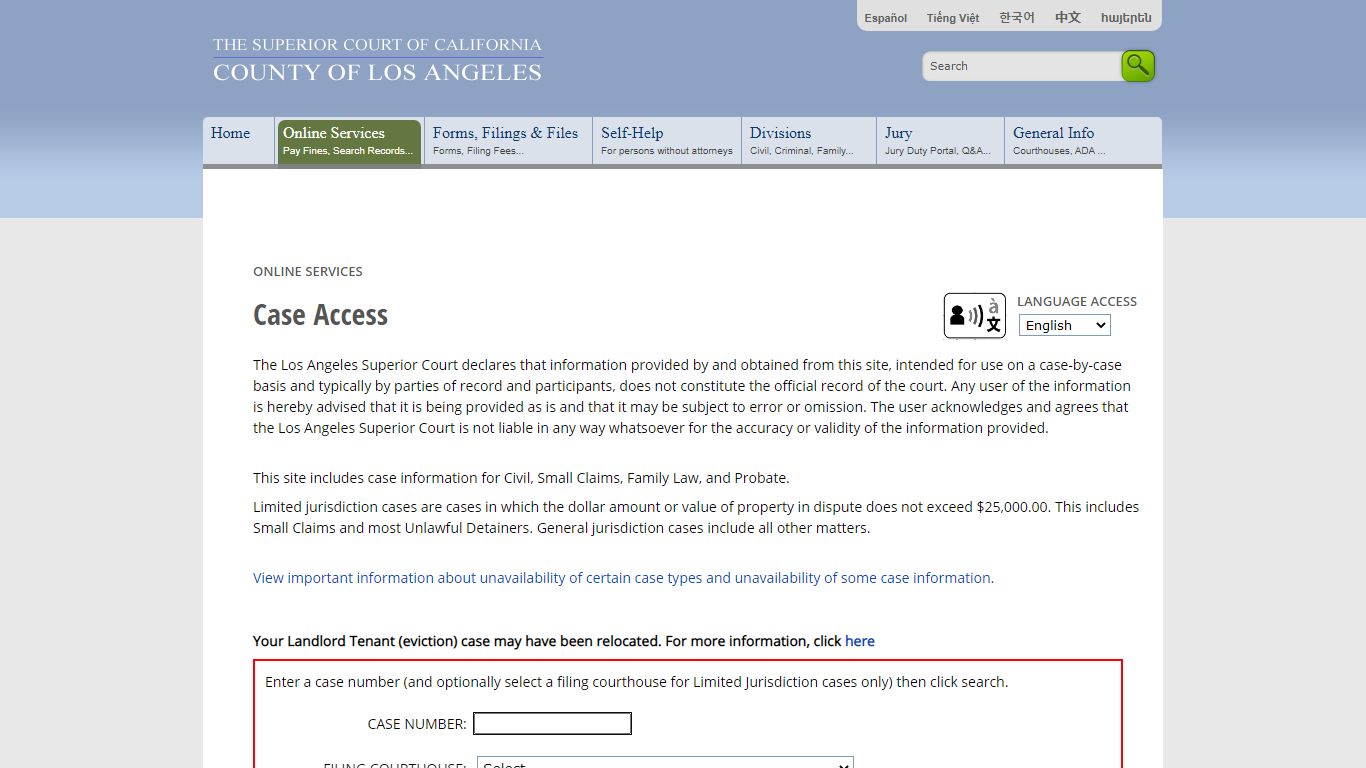Click the Language Access speaker-translation icon
Viewport: 1366px width, 768px height.
(973, 315)
